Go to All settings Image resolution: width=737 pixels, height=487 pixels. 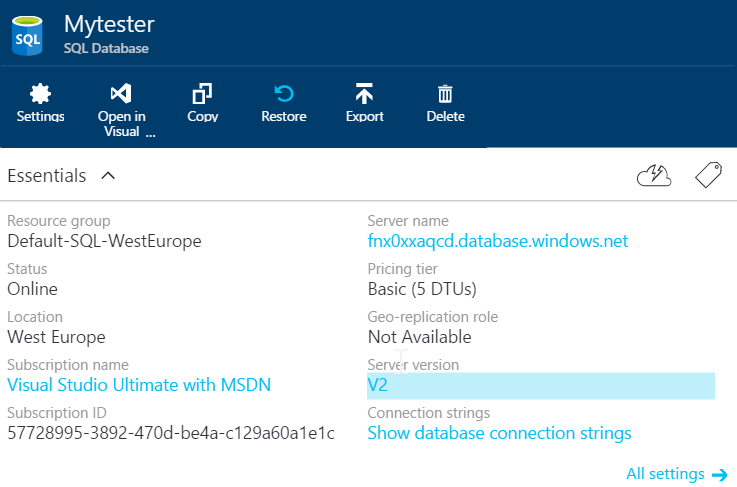point(677,474)
